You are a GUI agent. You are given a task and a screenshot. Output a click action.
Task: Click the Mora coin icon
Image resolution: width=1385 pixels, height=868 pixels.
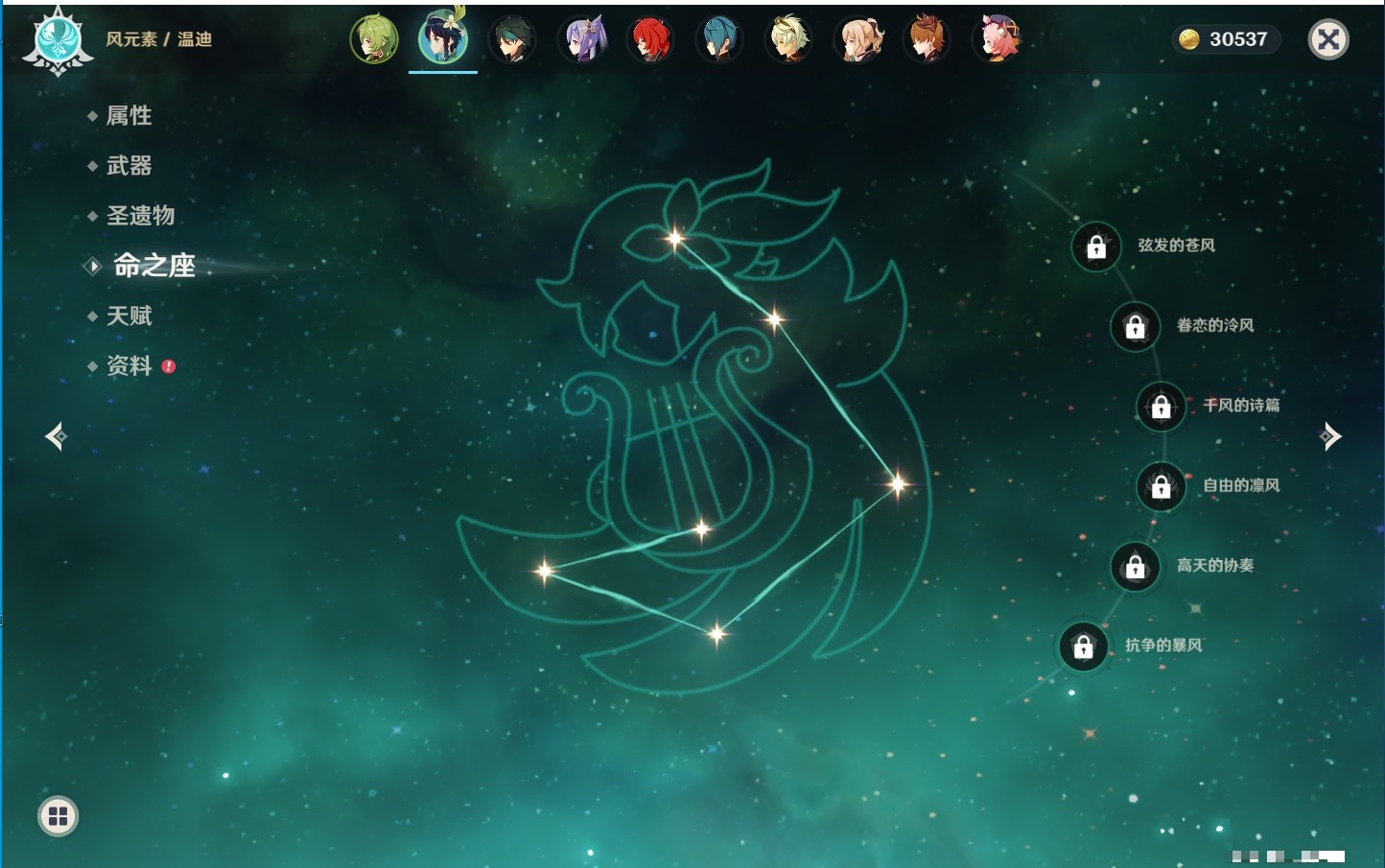1189,39
